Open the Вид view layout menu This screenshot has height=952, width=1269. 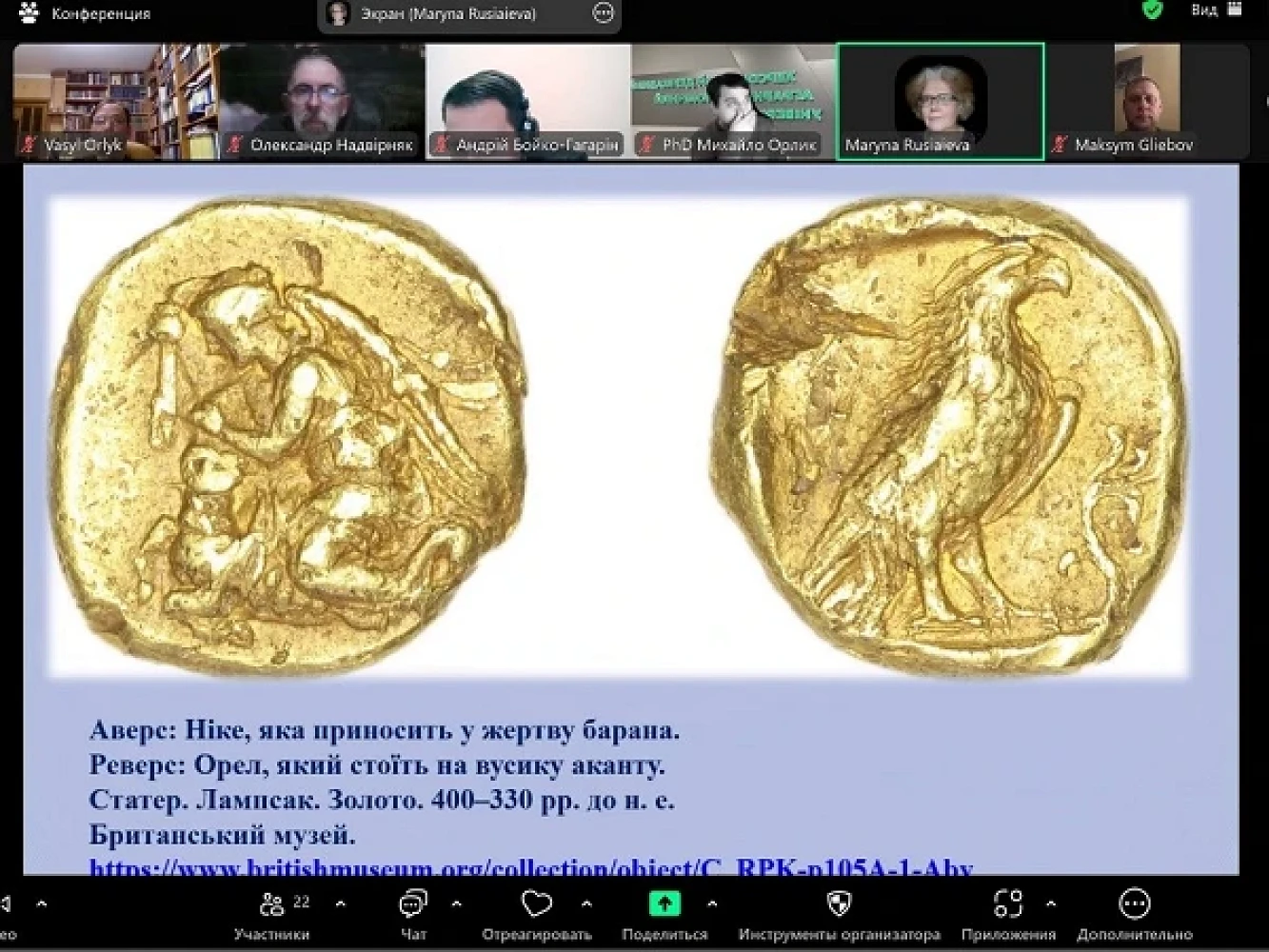[1215, 10]
